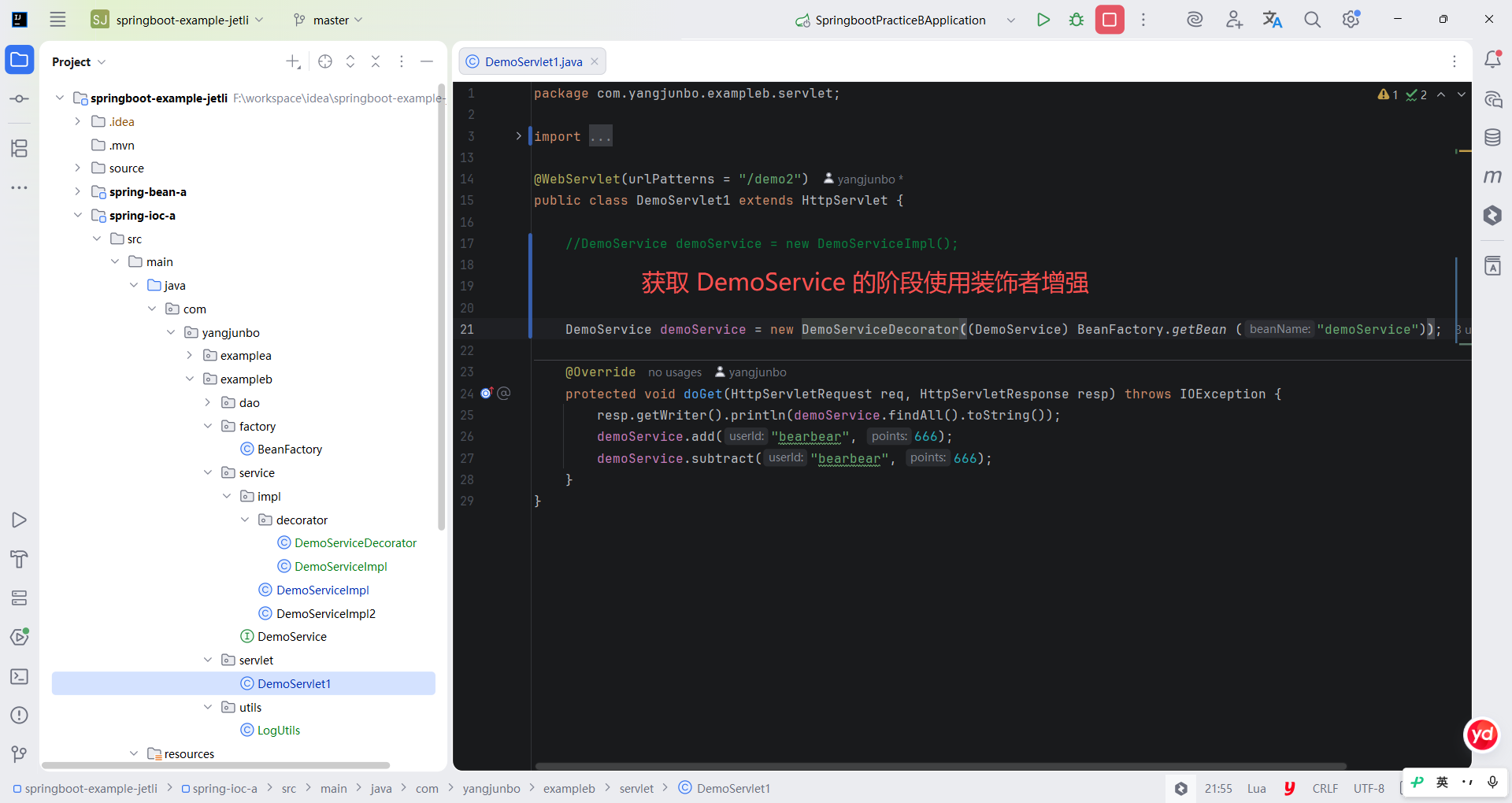Image resolution: width=1512 pixels, height=803 pixels.
Task: Open Project view mode dropdown
Action: 79,61
